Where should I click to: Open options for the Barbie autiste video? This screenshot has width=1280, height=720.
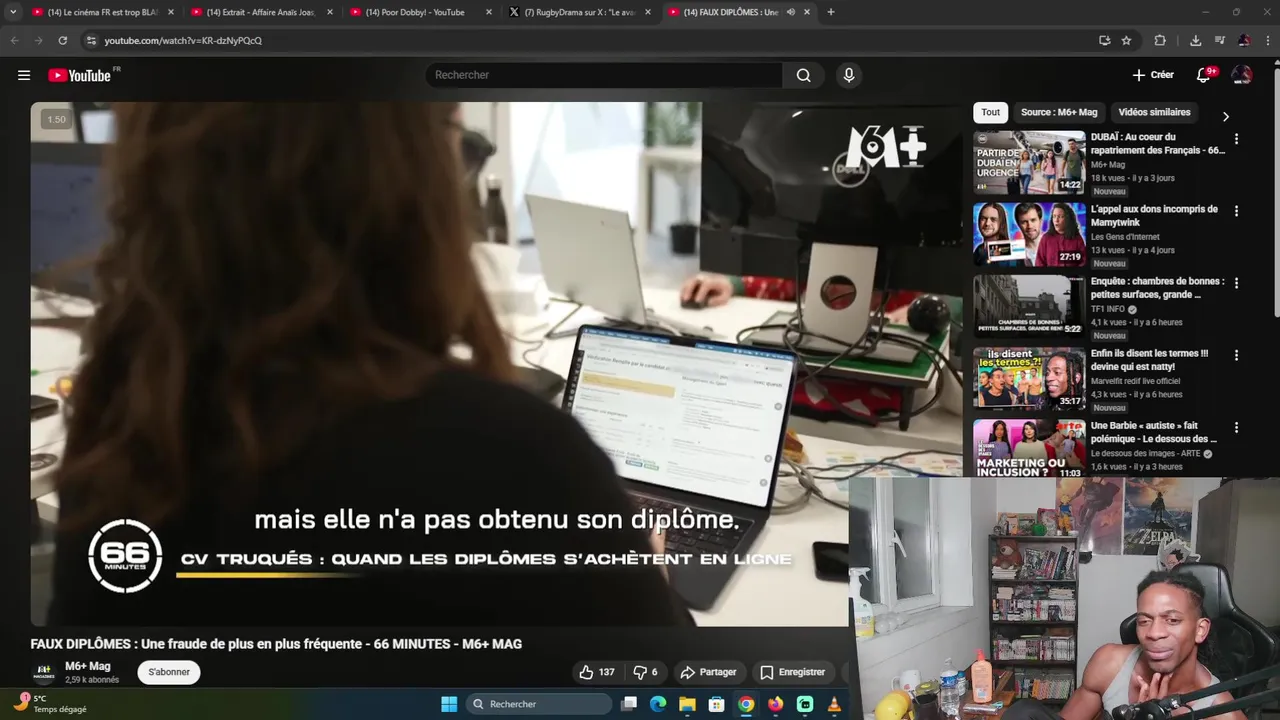coord(1236,427)
